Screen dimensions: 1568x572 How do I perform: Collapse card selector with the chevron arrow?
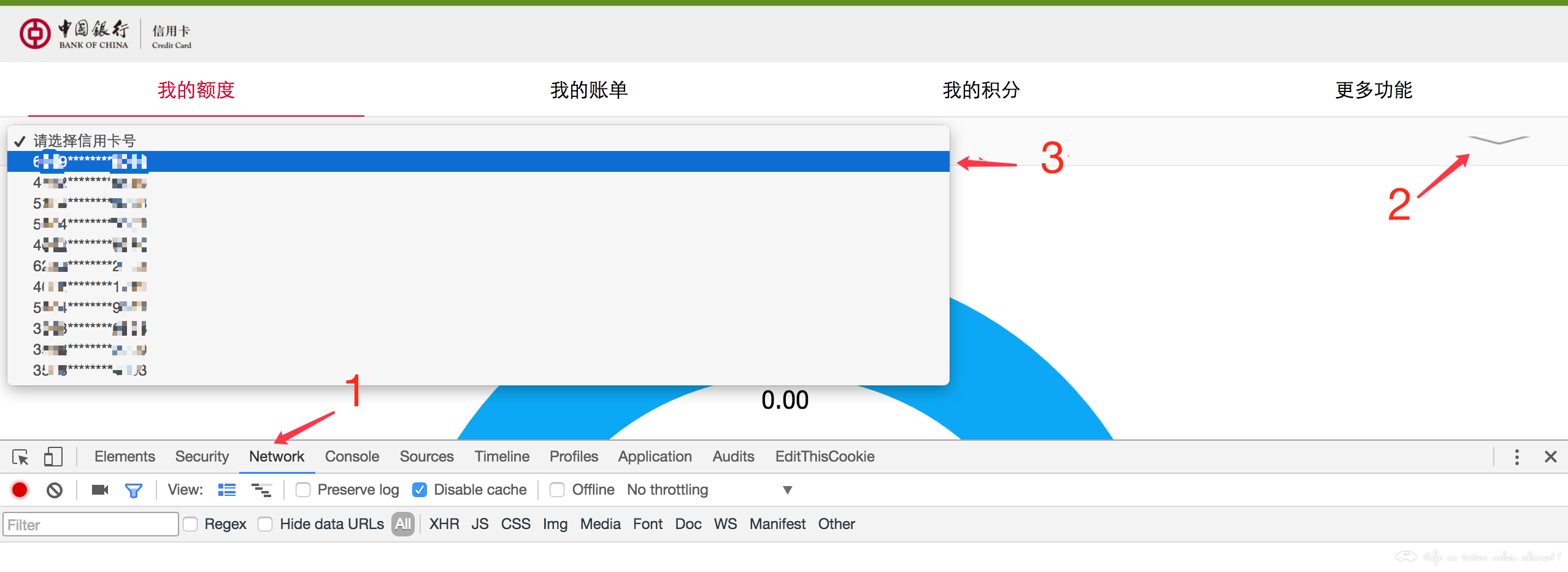click(x=1498, y=141)
